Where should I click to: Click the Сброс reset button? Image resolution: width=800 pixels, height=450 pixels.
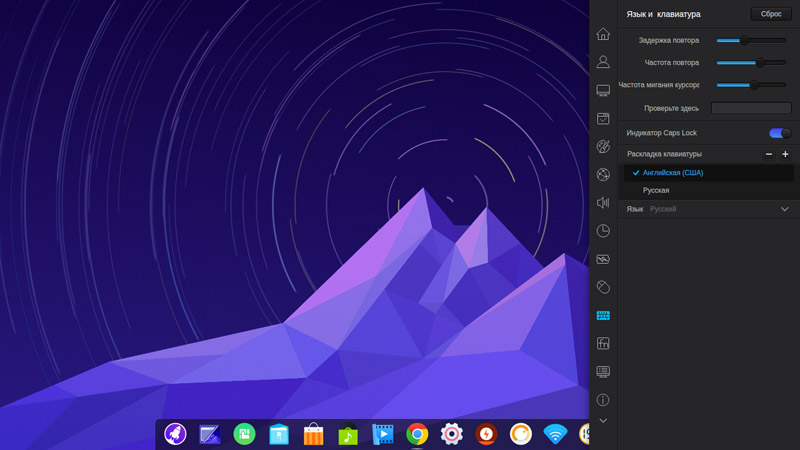coord(771,14)
